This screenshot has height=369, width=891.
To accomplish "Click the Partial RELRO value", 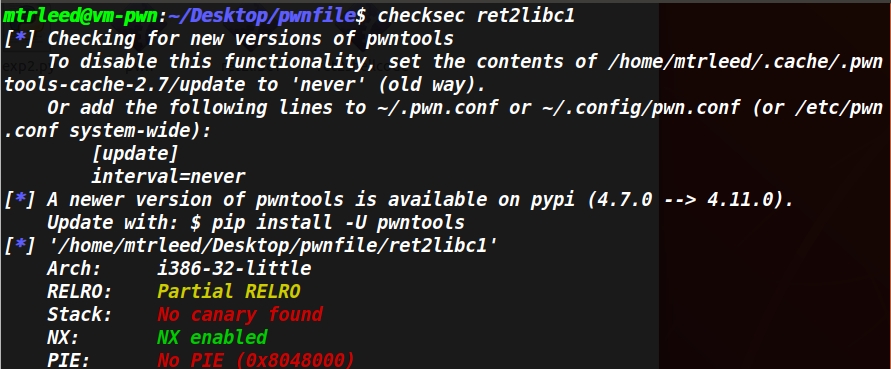I will pos(228,291).
